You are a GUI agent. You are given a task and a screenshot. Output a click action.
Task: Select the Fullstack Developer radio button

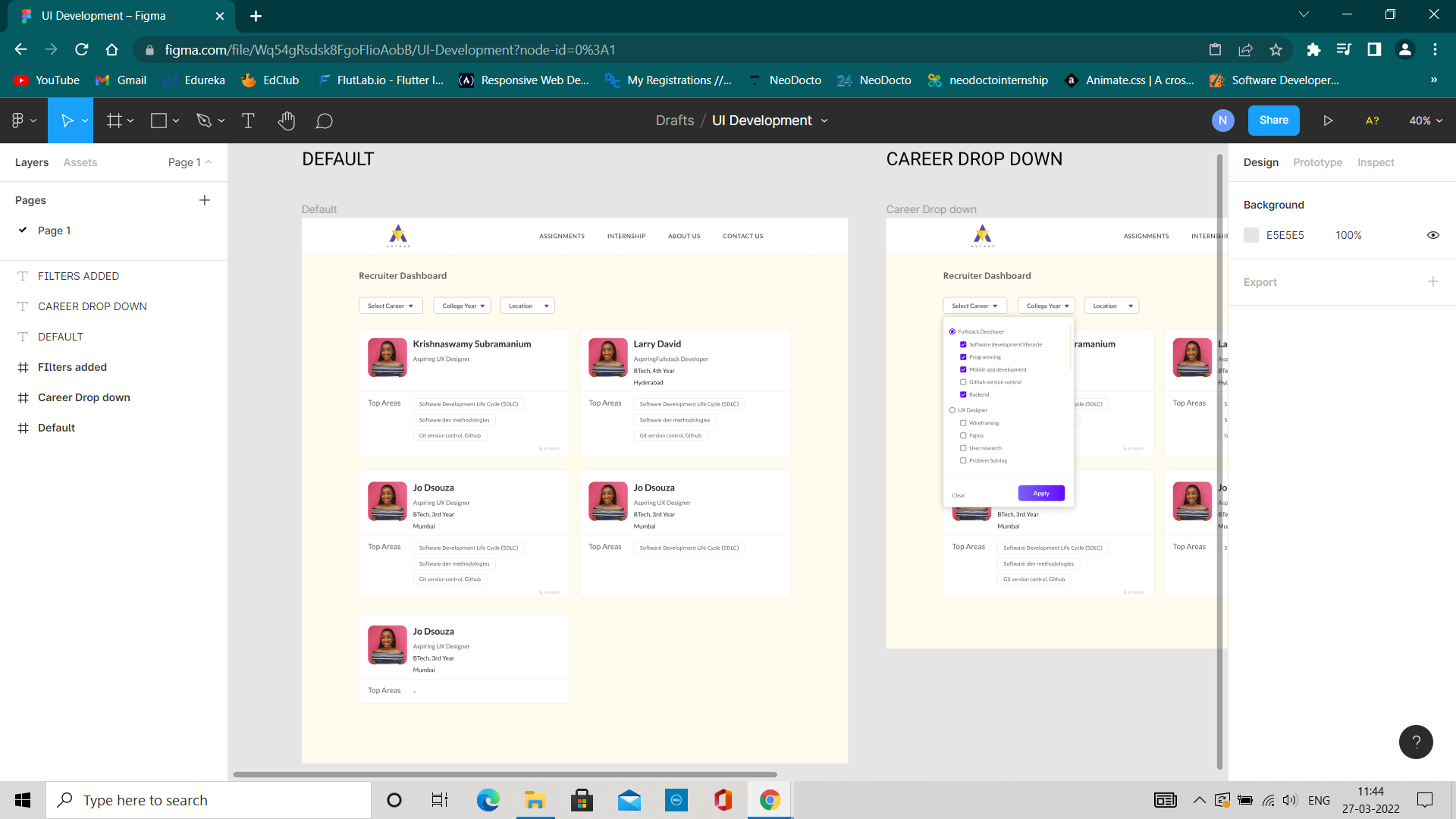(952, 331)
